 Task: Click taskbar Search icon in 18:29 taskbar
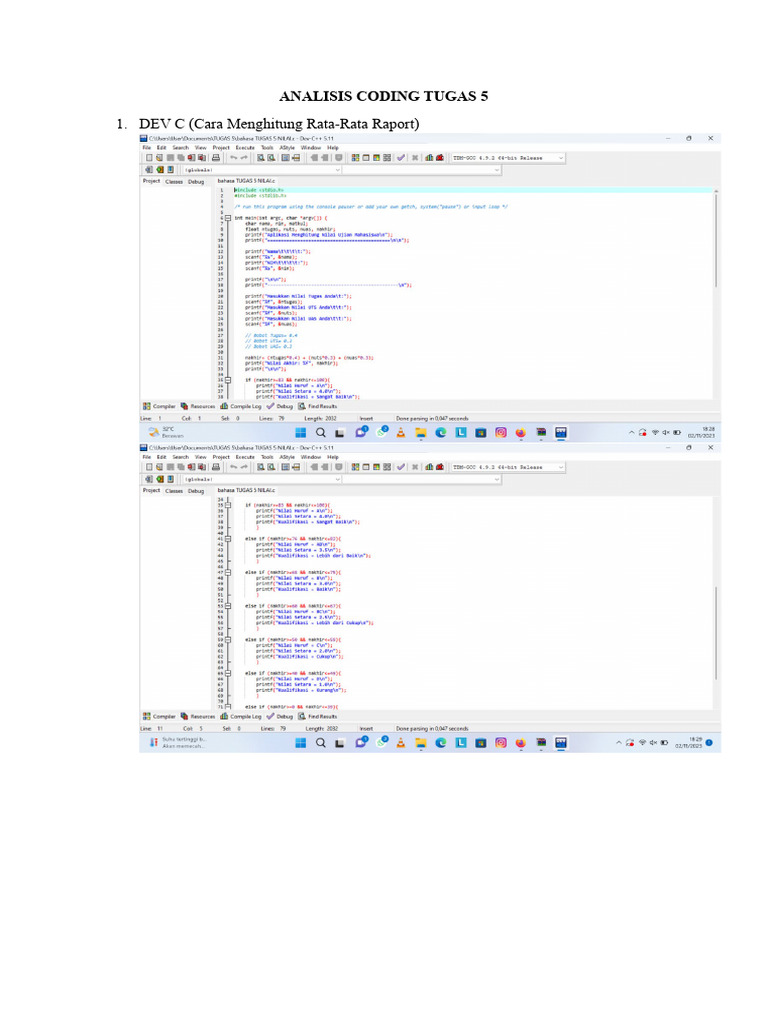point(321,743)
